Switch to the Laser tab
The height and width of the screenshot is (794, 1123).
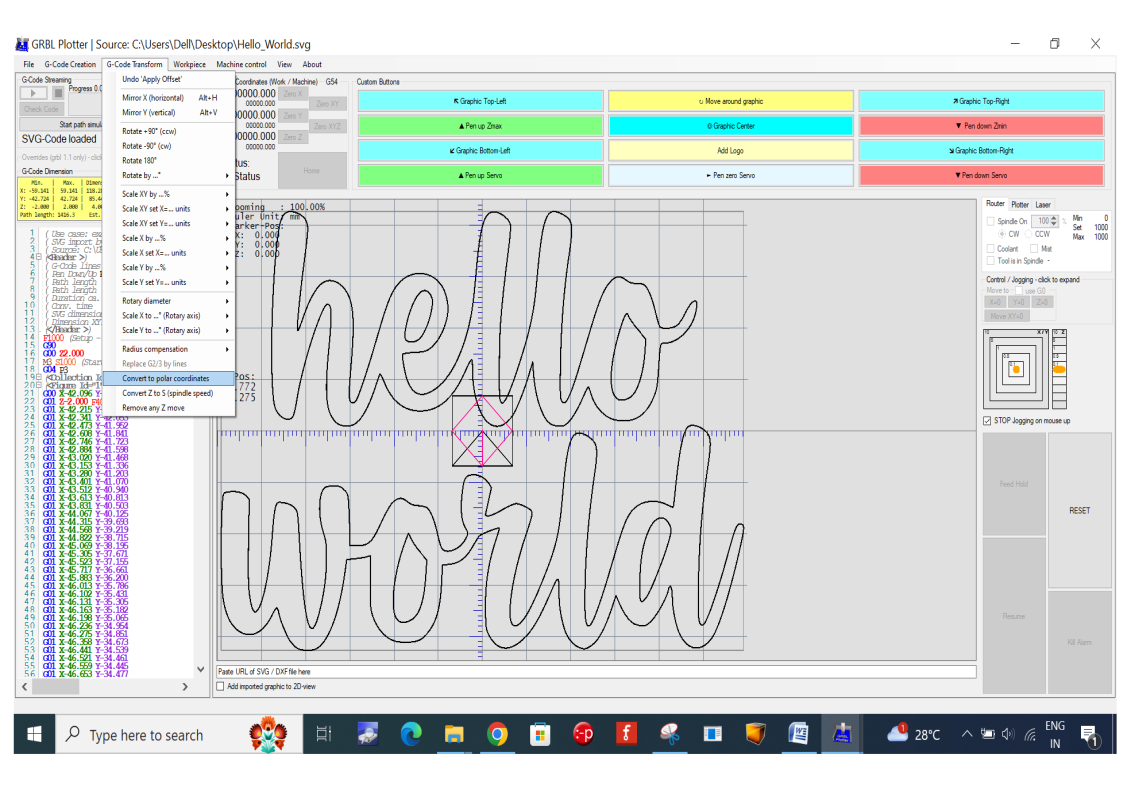[1043, 205]
